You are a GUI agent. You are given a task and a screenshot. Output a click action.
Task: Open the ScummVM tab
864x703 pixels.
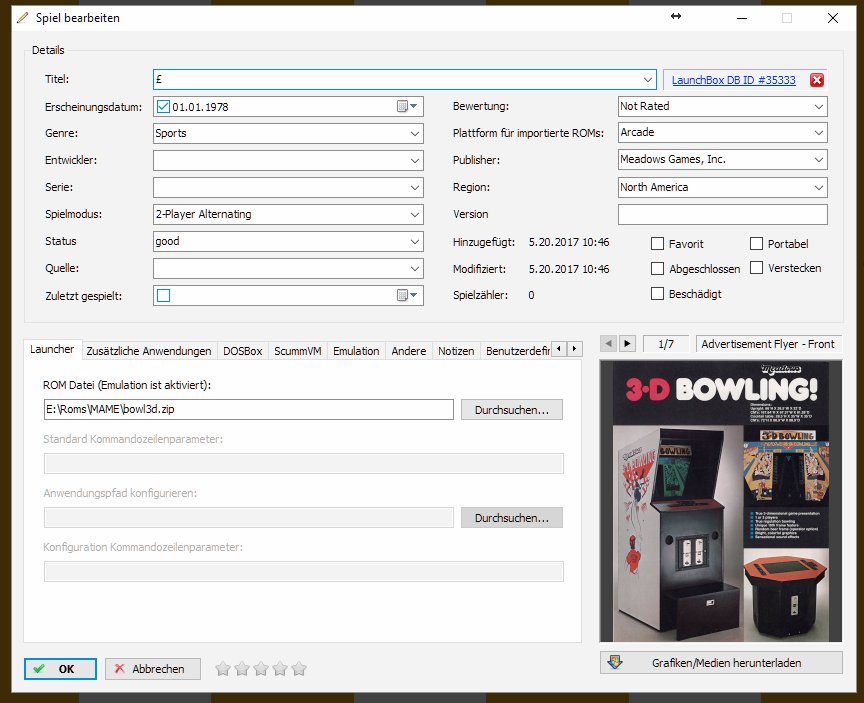[298, 351]
